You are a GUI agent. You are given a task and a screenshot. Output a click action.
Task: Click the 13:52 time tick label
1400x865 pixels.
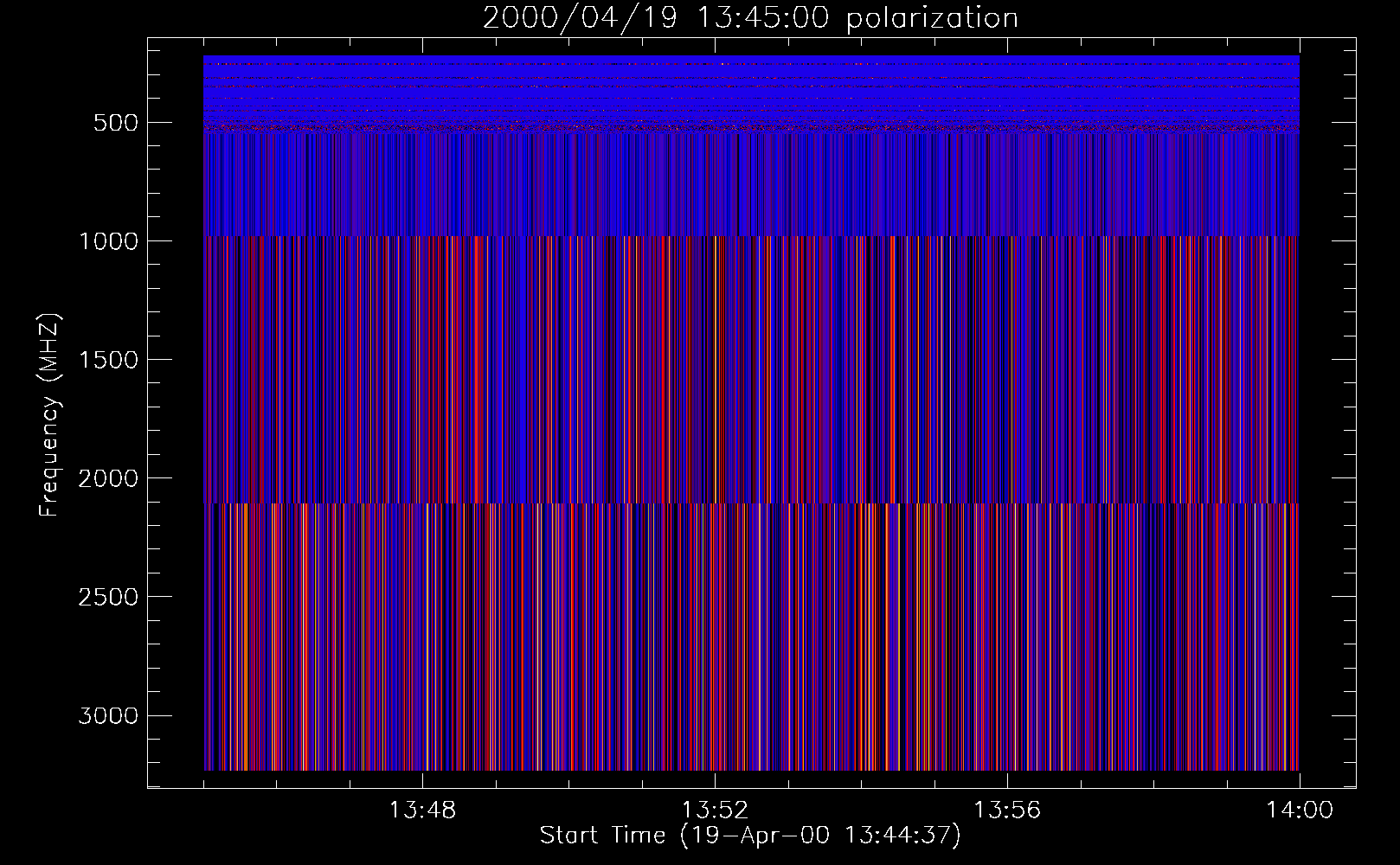click(715, 811)
